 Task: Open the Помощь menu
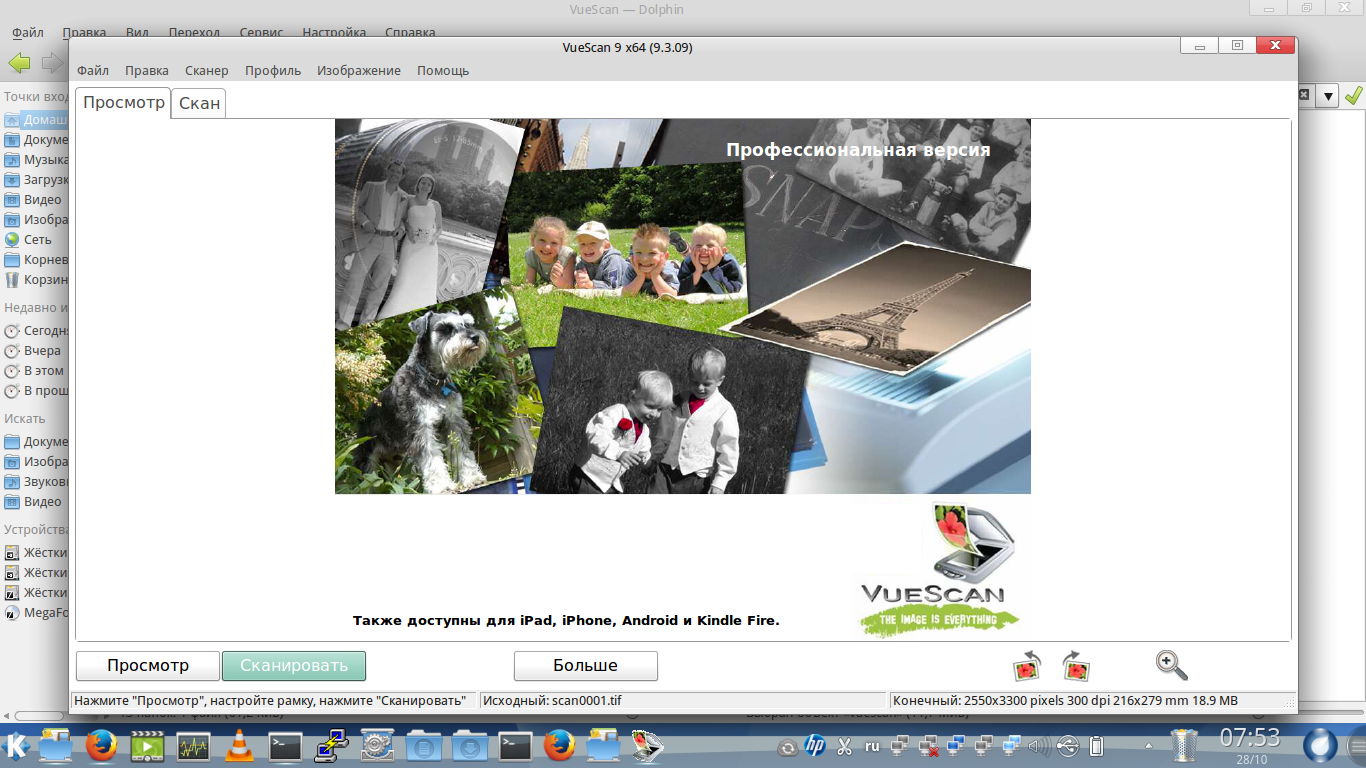pos(443,70)
